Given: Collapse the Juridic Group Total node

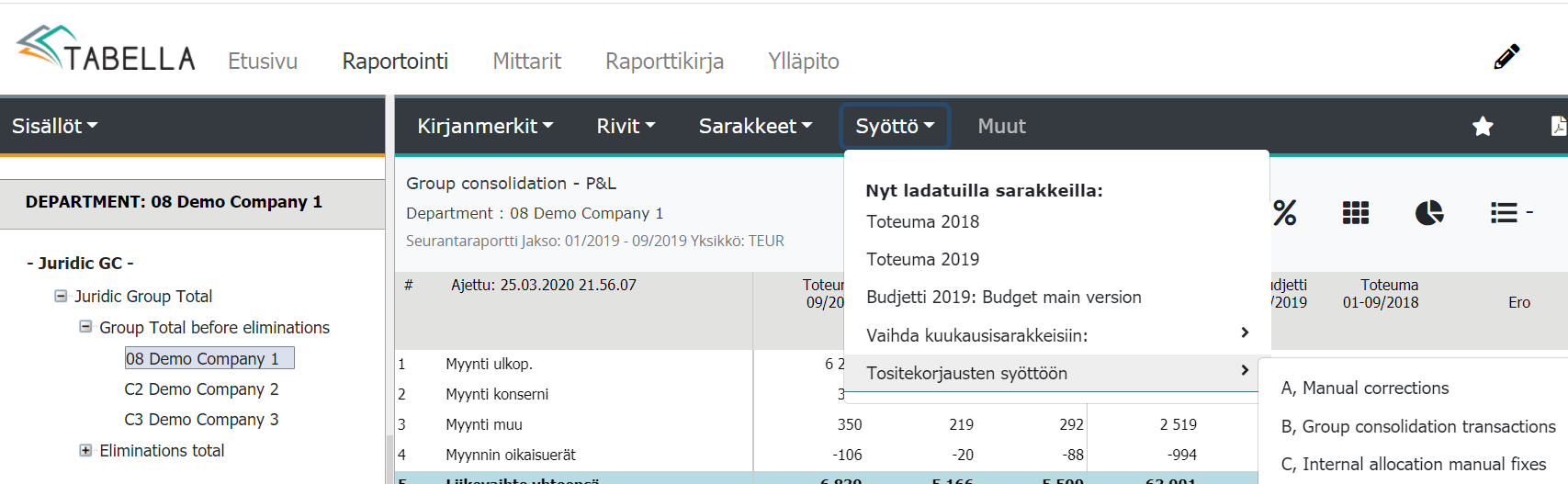Looking at the screenshot, I should (x=61, y=296).
